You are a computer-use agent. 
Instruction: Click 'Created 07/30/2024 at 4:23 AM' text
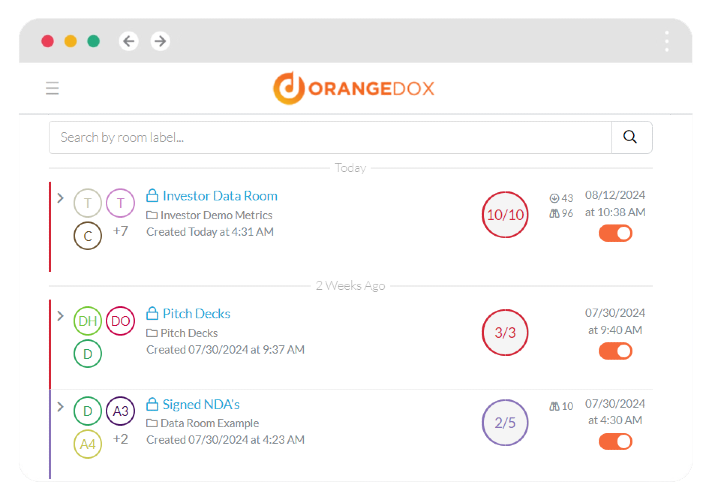pos(225,440)
